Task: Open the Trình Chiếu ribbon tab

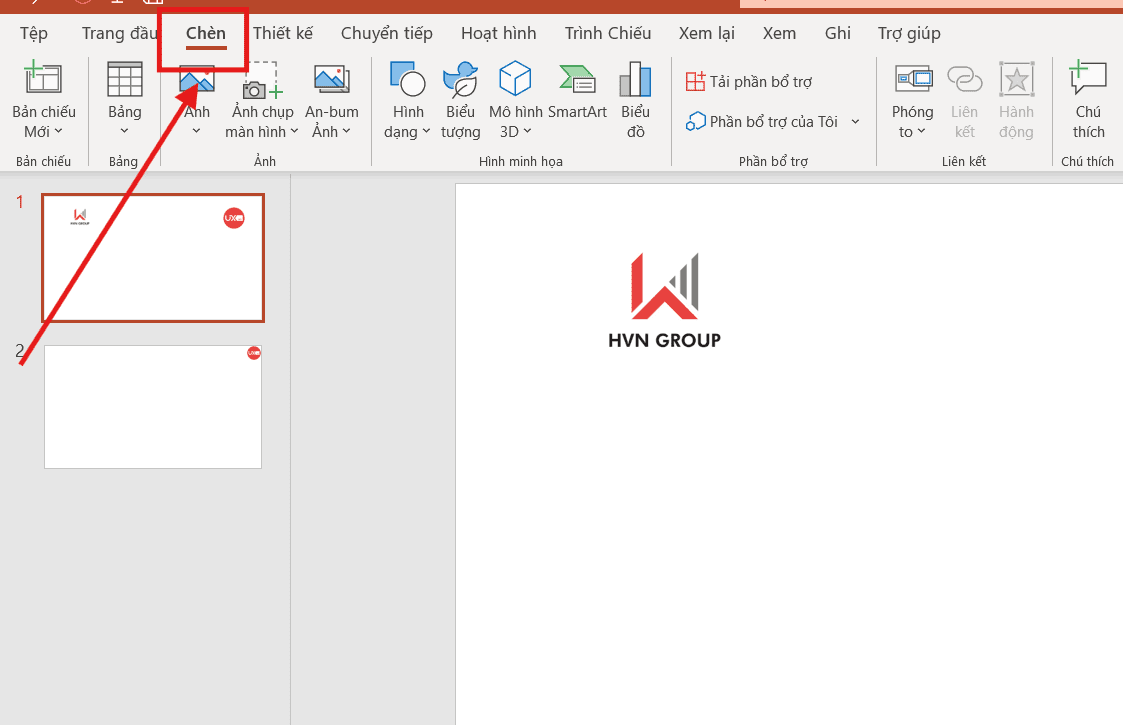Action: (x=607, y=32)
